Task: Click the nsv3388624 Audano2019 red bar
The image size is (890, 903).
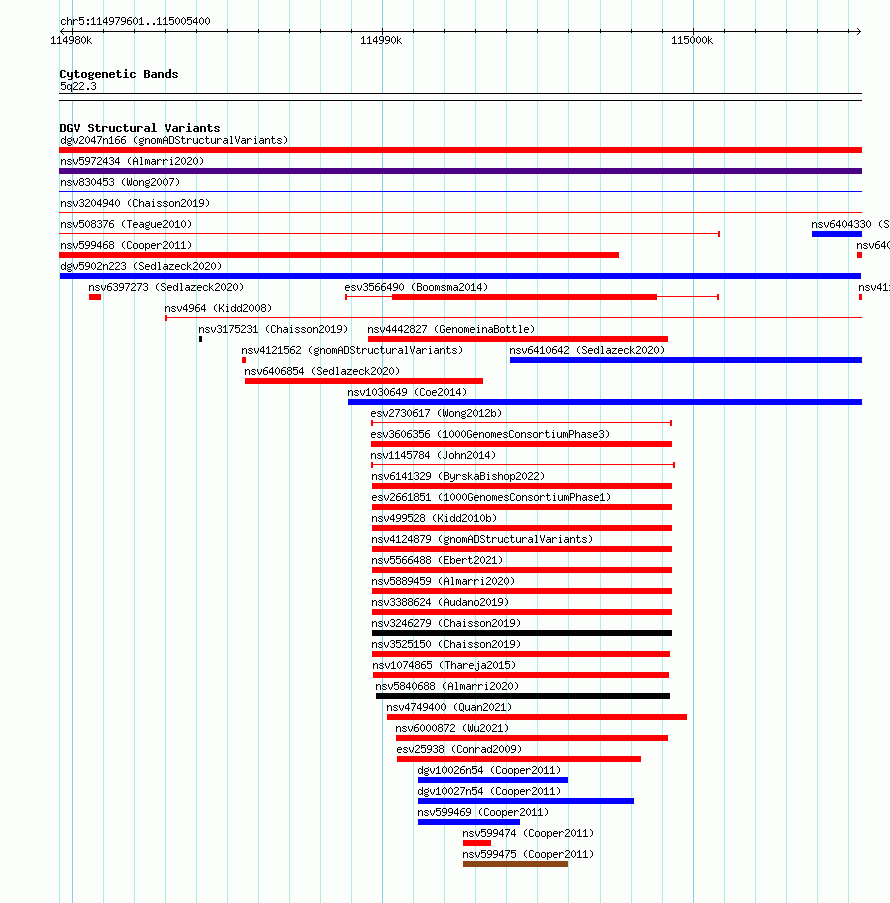Action: [x=521, y=612]
